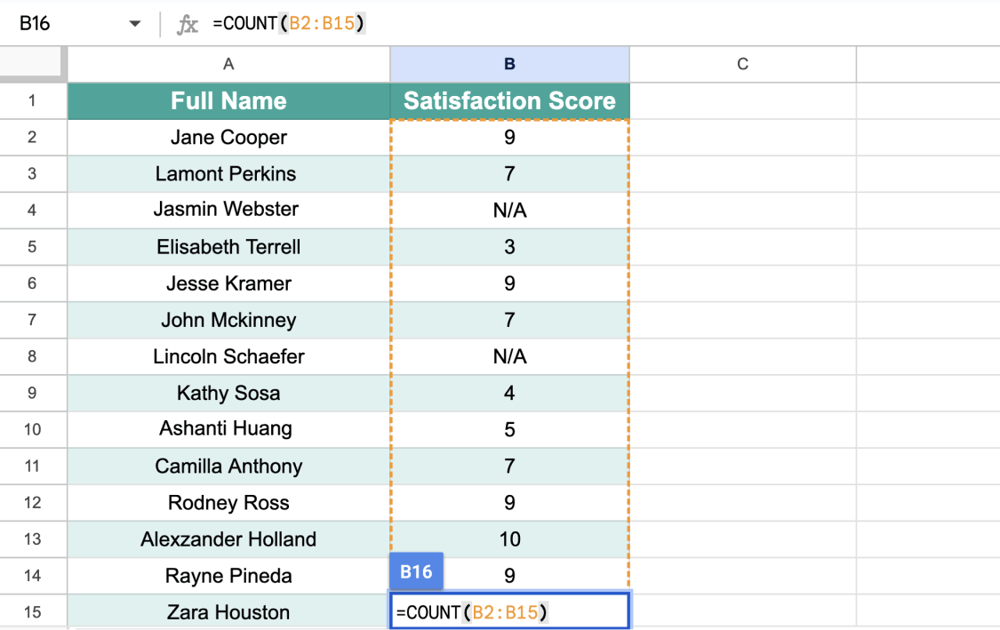The width and height of the screenshot is (1000, 630).
Task: Open the Name Box dropdown arrow
Action: (x=135, y=24)
